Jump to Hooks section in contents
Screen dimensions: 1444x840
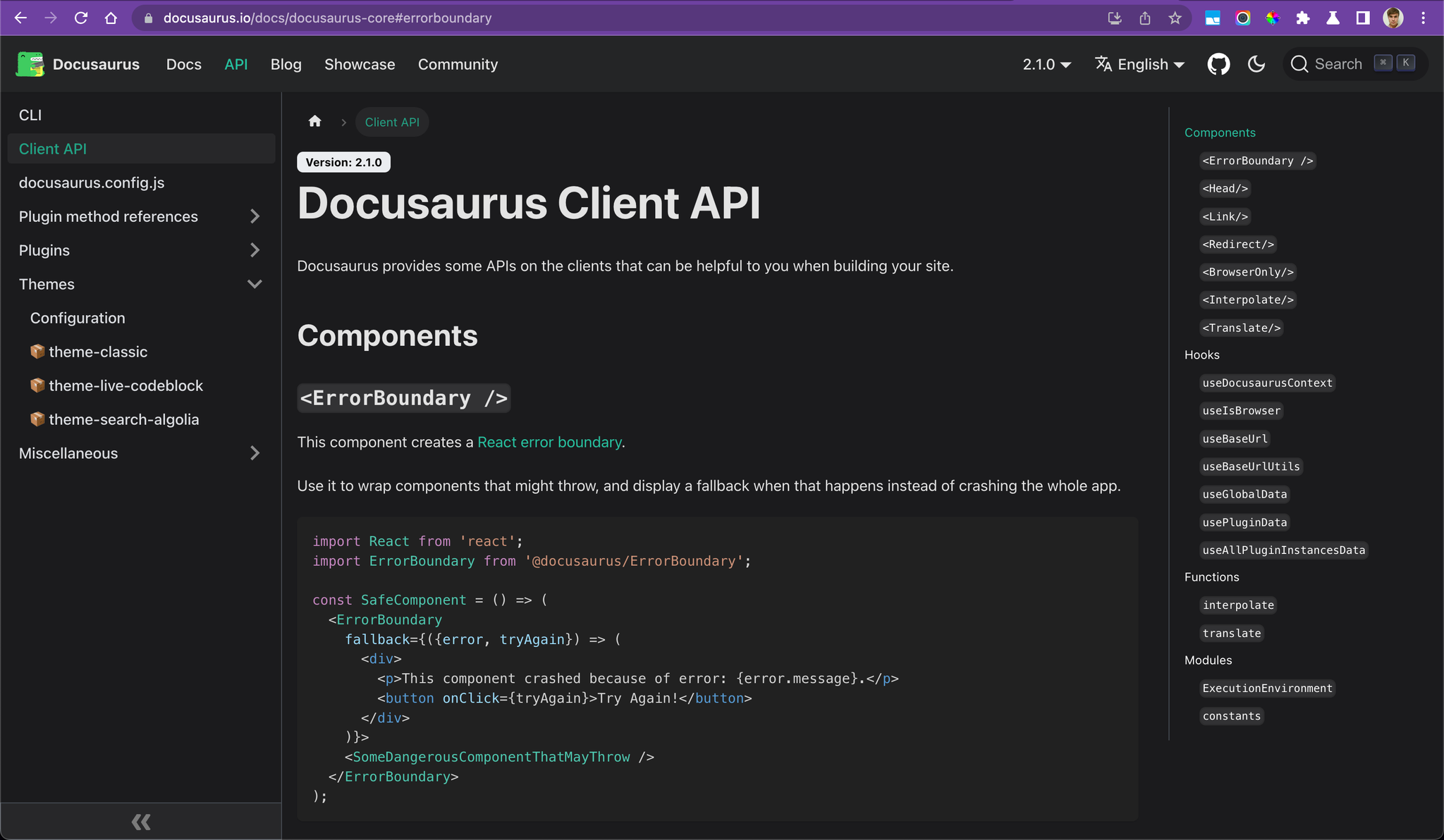[1201, 354]
